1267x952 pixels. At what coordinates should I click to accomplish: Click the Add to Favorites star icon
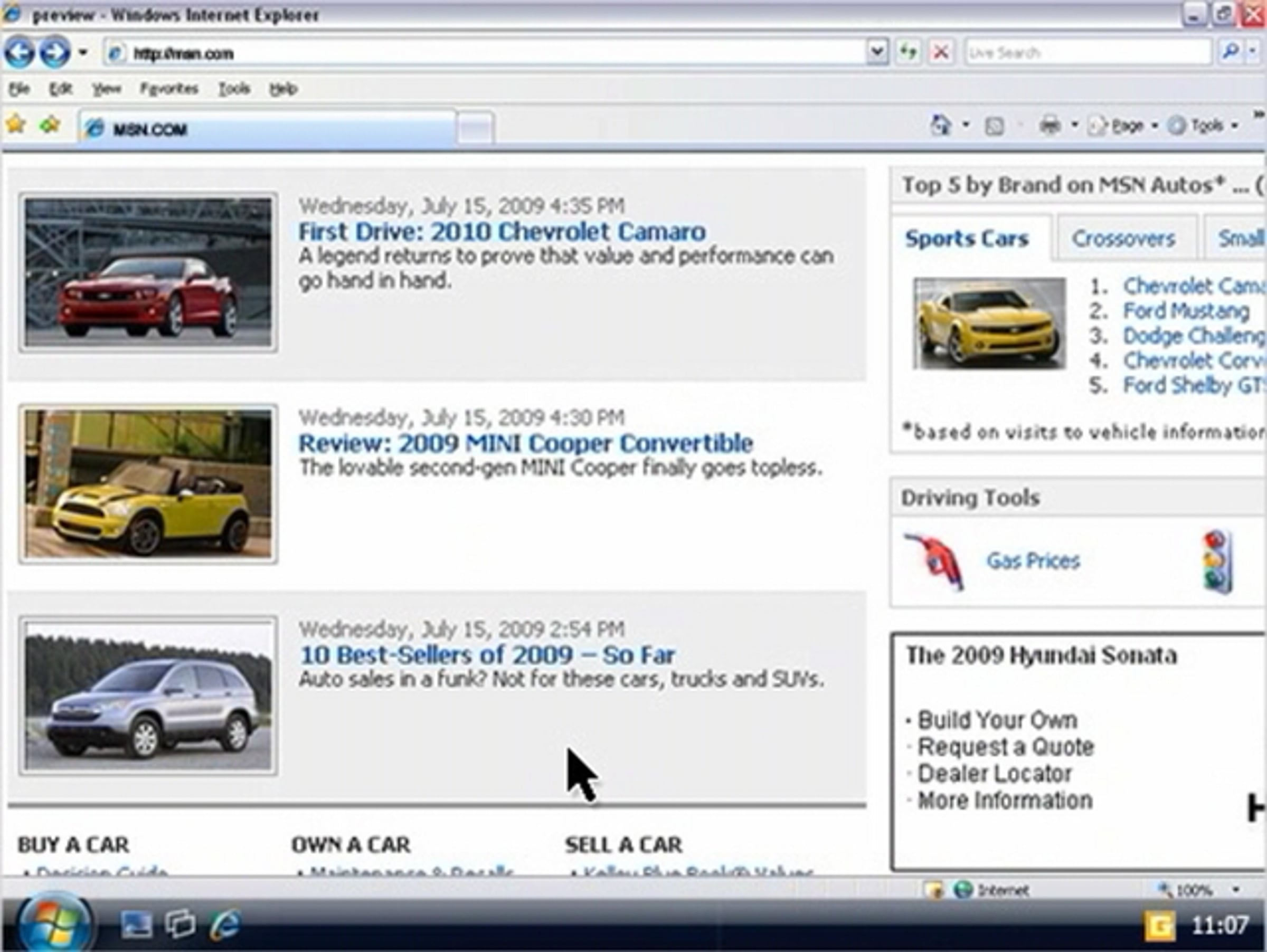click(x=50, y=123)
